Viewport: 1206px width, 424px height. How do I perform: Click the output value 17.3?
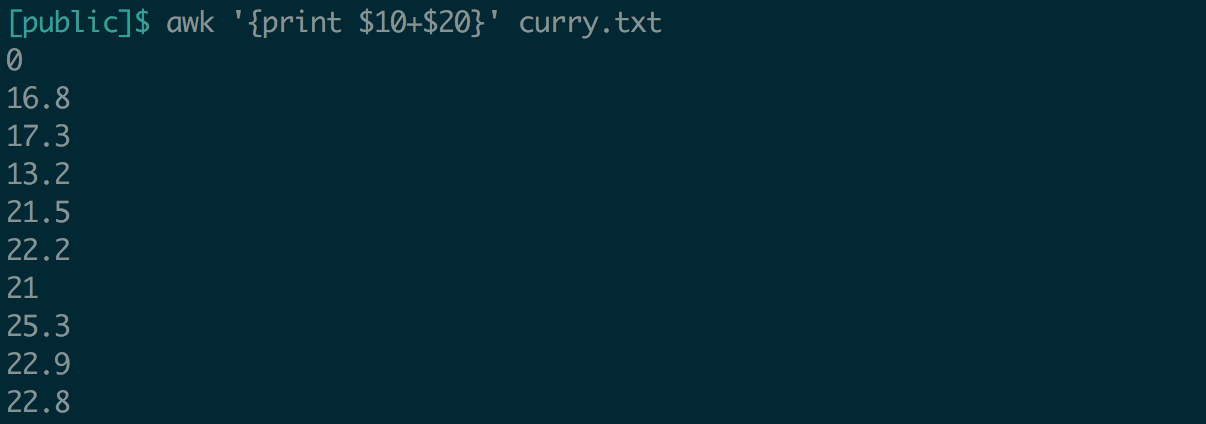(38, 137)
